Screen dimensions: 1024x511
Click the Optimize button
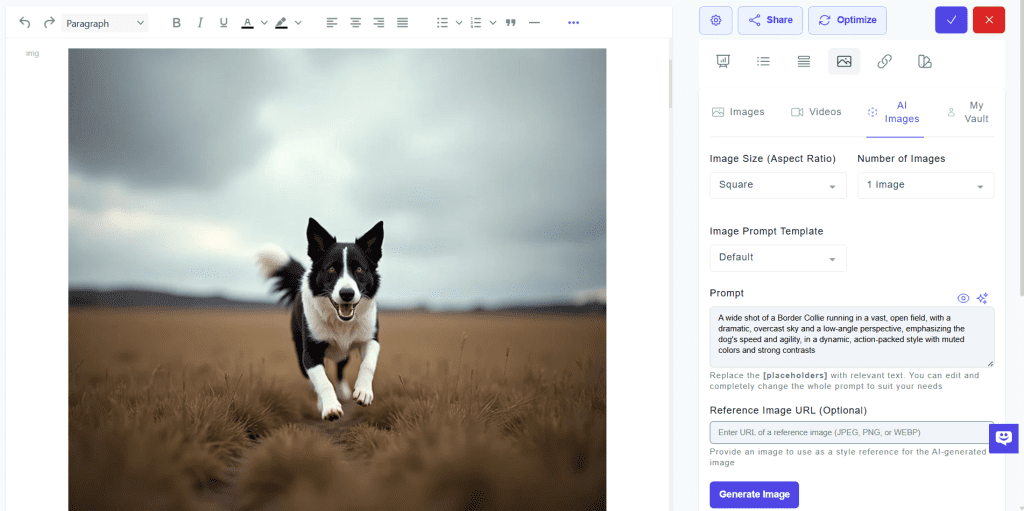click(847, 20)
